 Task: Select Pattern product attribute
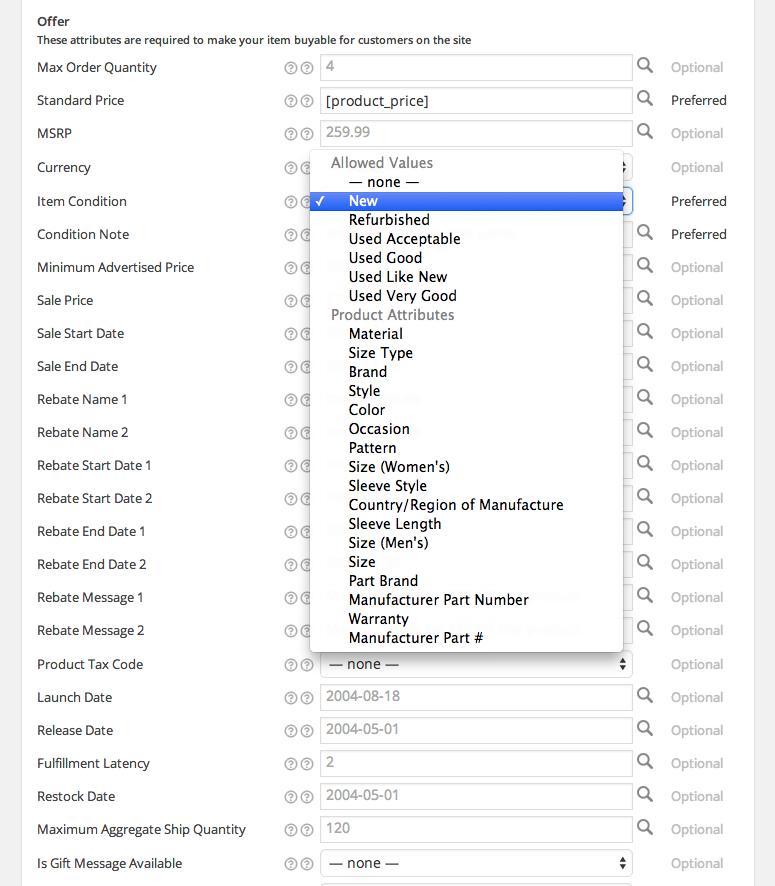(466, 448)
